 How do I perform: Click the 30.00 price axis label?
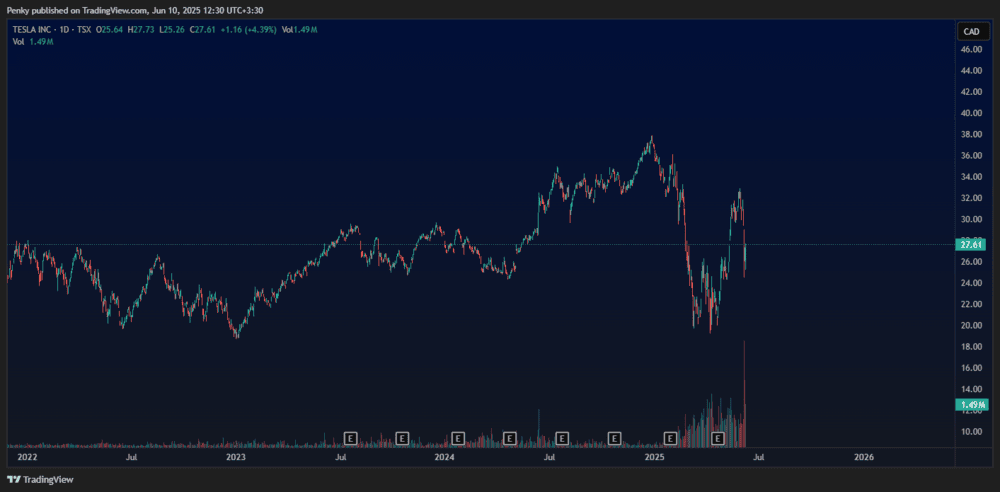(x=971, y=220)
